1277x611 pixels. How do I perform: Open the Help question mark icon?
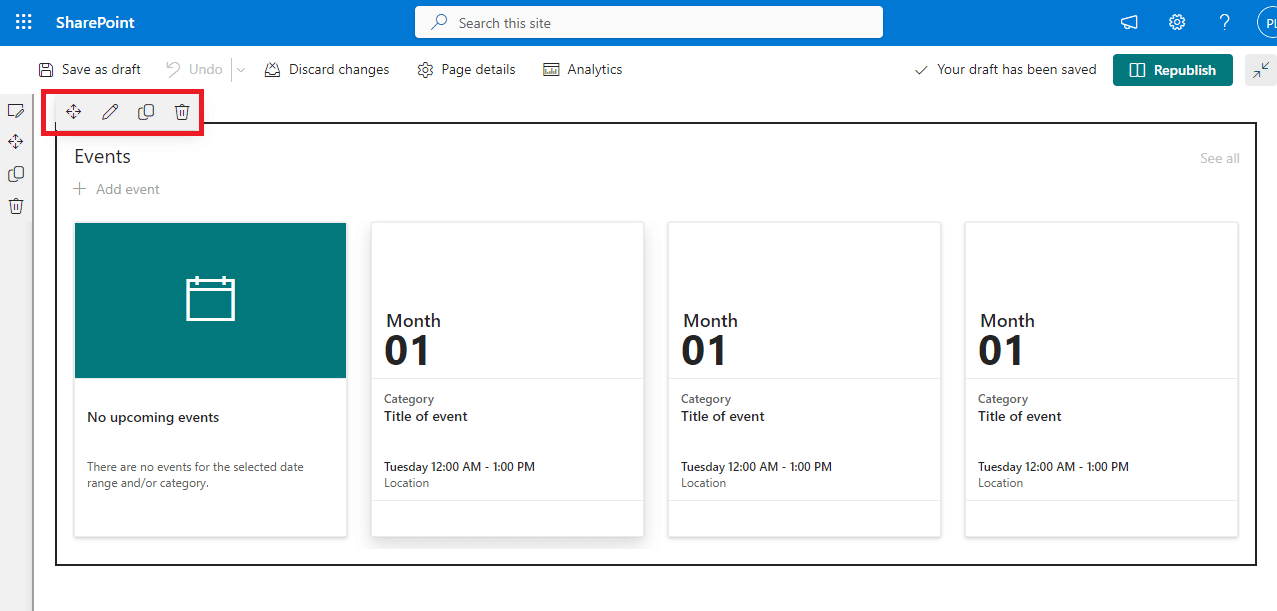1225,22
